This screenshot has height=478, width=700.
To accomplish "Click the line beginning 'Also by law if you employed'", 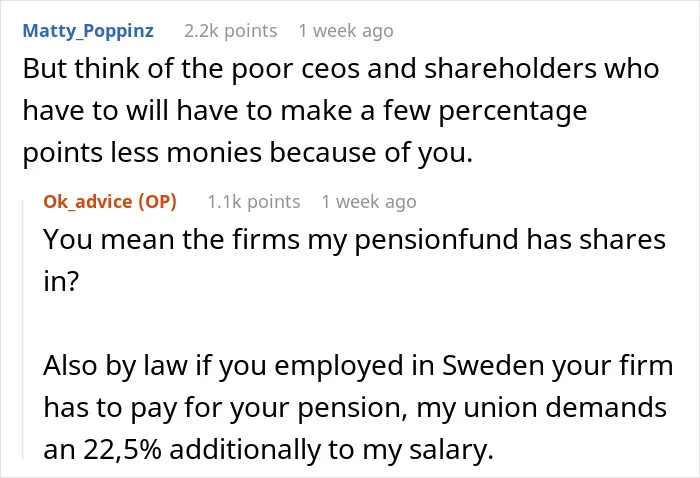I will pos(358,365).
